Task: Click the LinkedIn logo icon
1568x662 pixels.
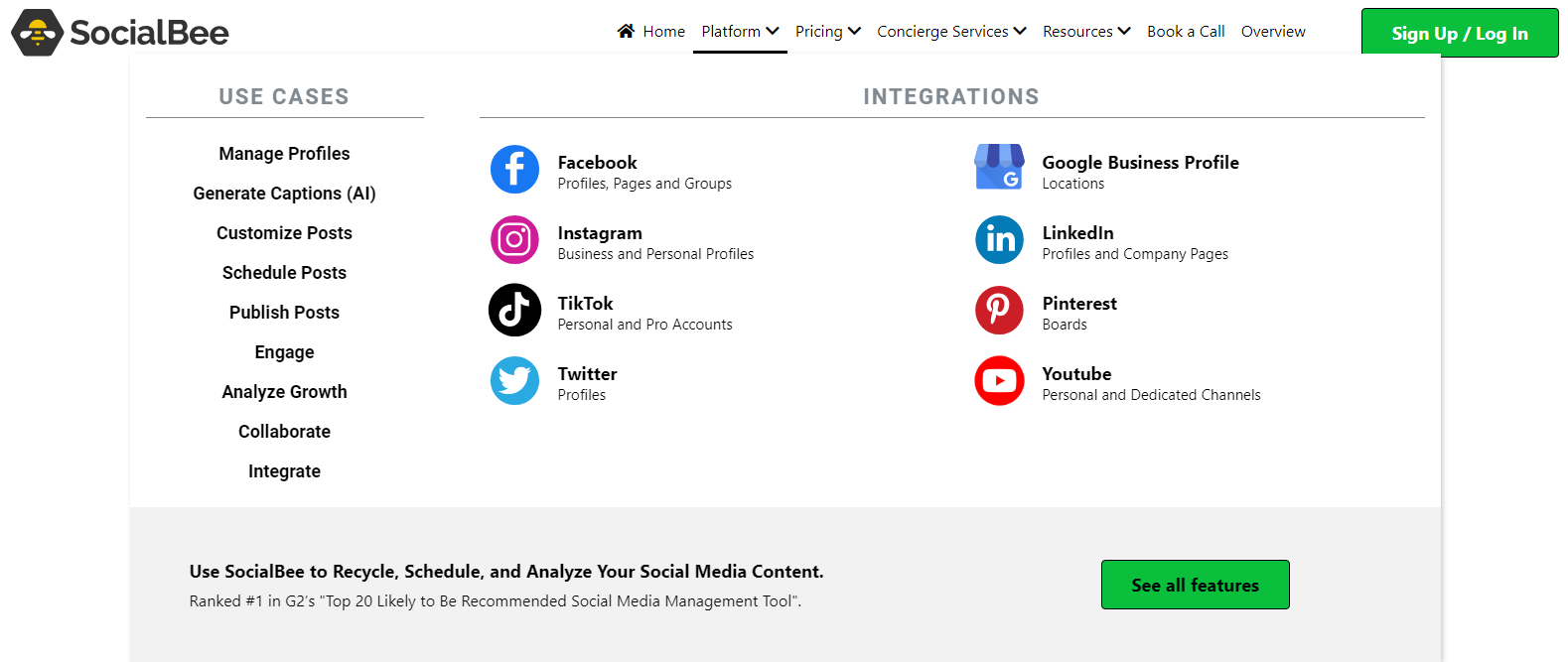Action: click(x=999, y=240)
